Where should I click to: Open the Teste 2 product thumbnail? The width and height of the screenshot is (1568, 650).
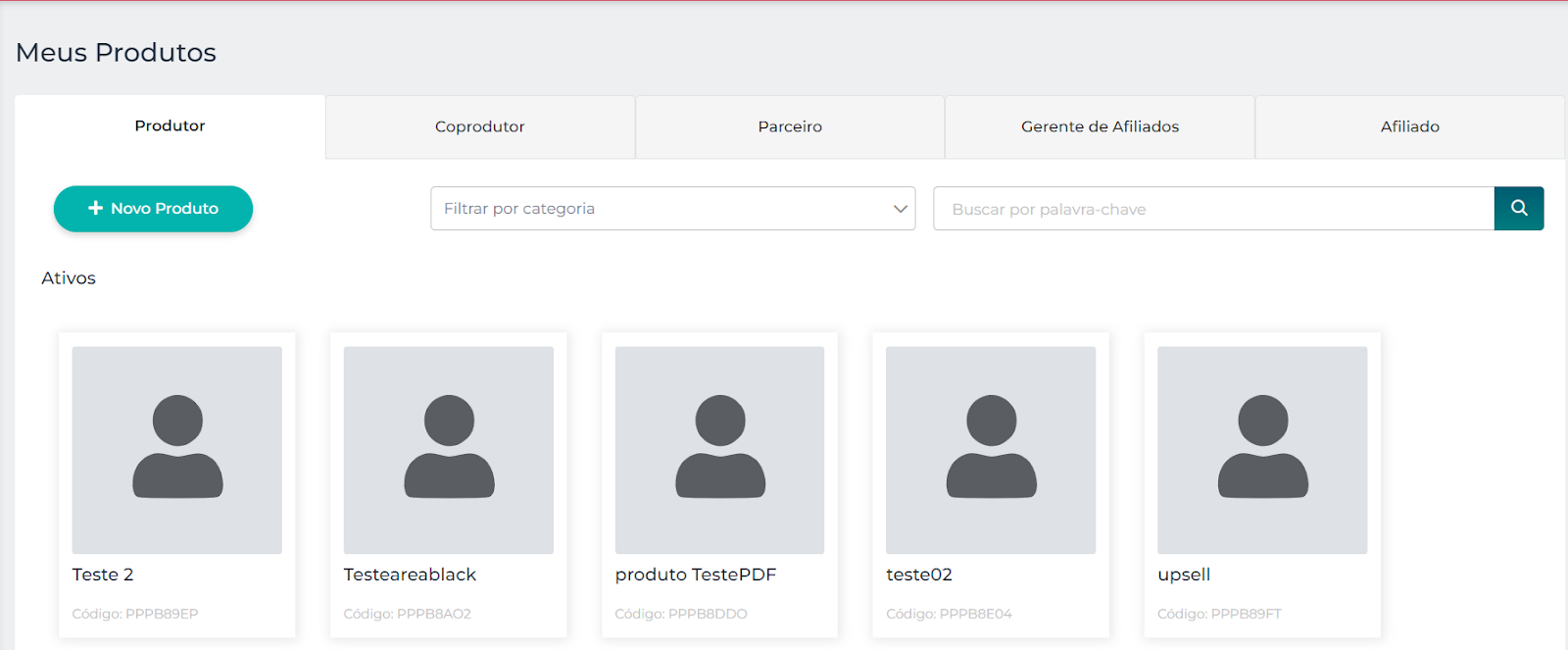(176, 450)
